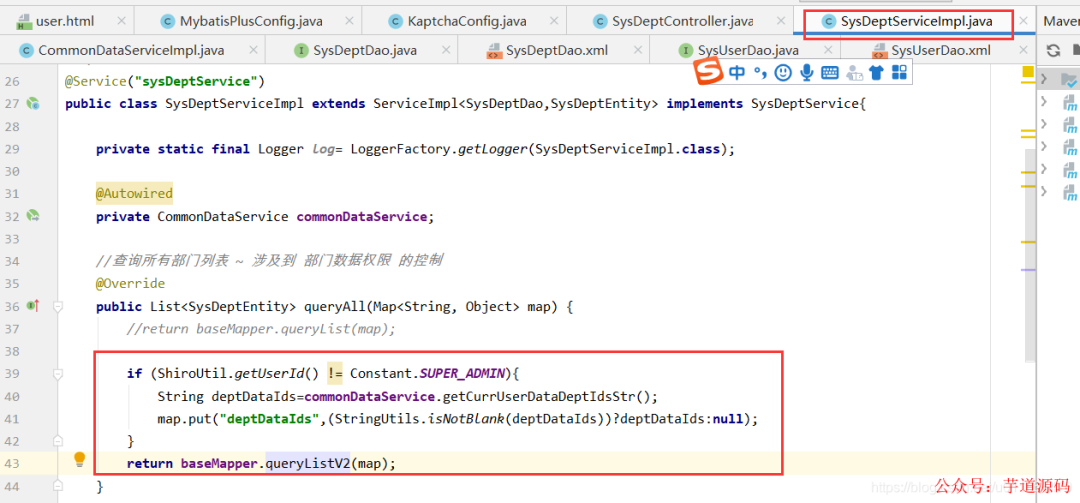
Task: Switch Sogou input to Chinese/English mode
Action: pos(736,72)
